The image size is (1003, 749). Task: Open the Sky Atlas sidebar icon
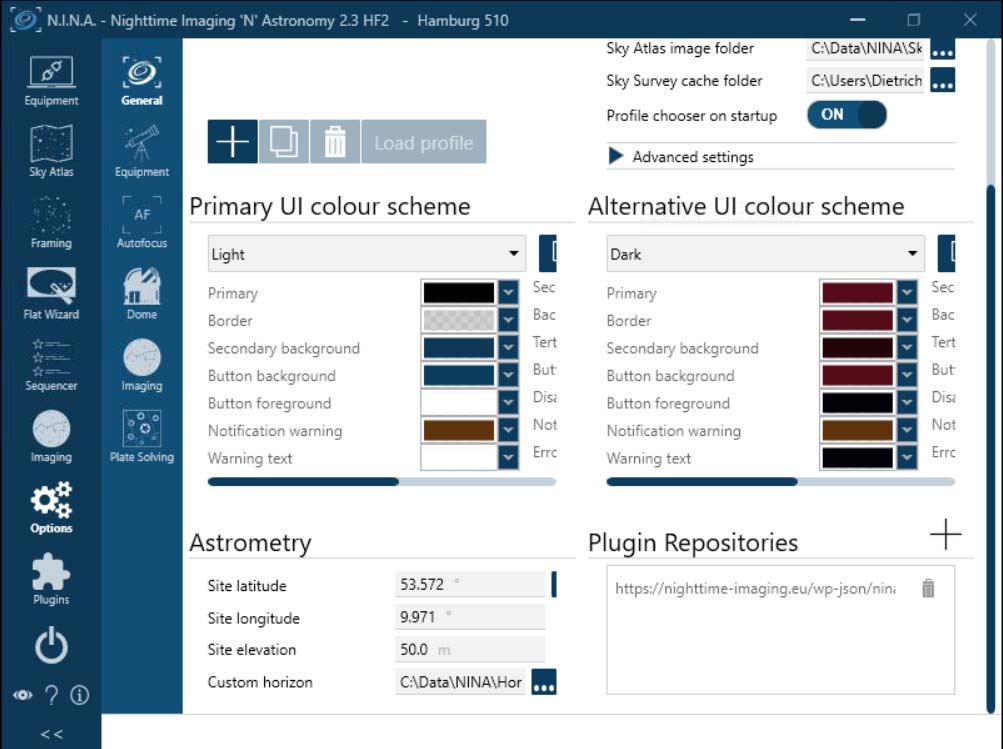(51, 150)
